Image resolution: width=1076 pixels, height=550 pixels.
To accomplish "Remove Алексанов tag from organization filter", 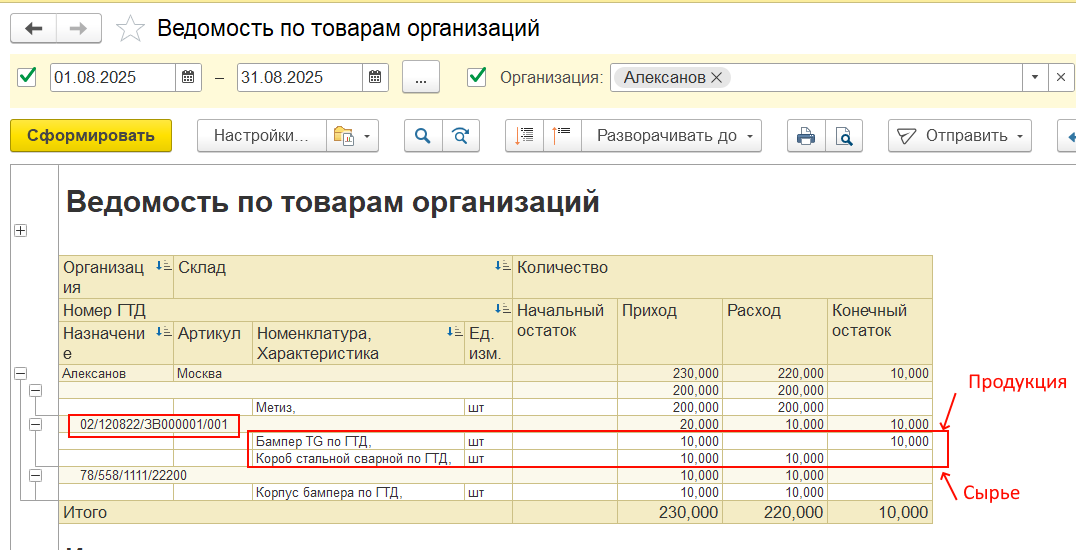I will (716, 78).
